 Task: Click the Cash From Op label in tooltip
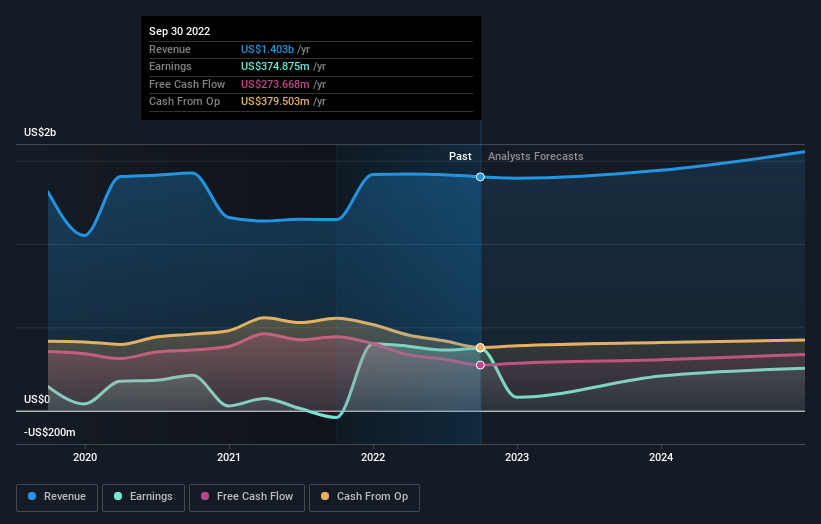(184, 102)
